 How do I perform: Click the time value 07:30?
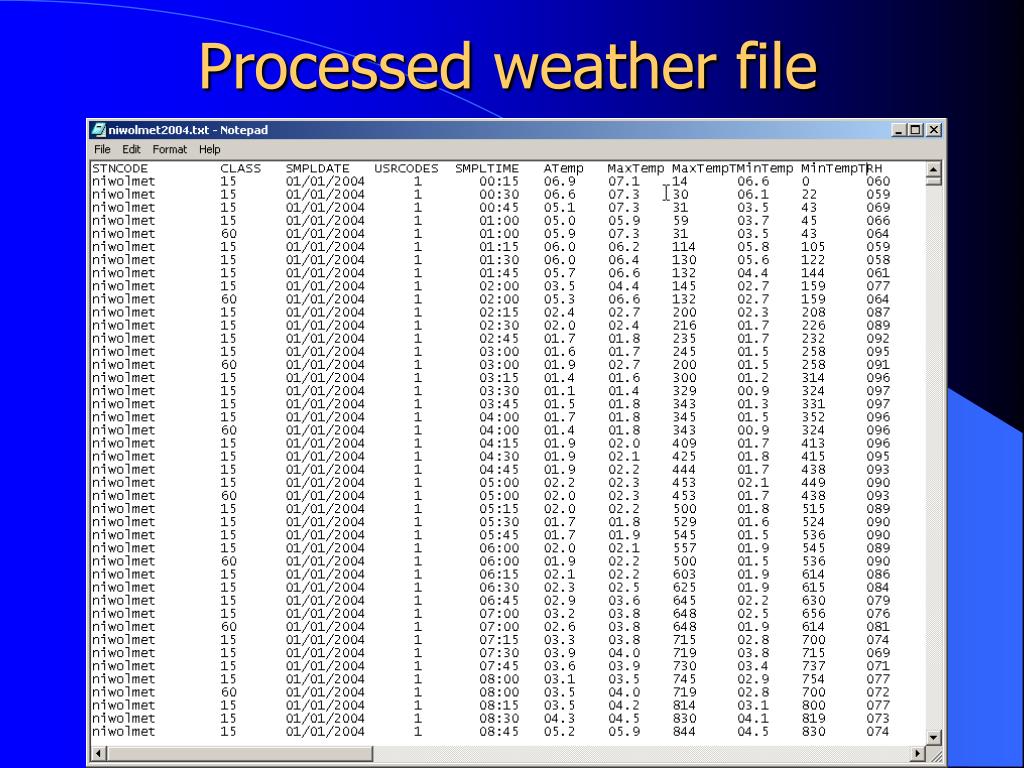click(499, 653)
